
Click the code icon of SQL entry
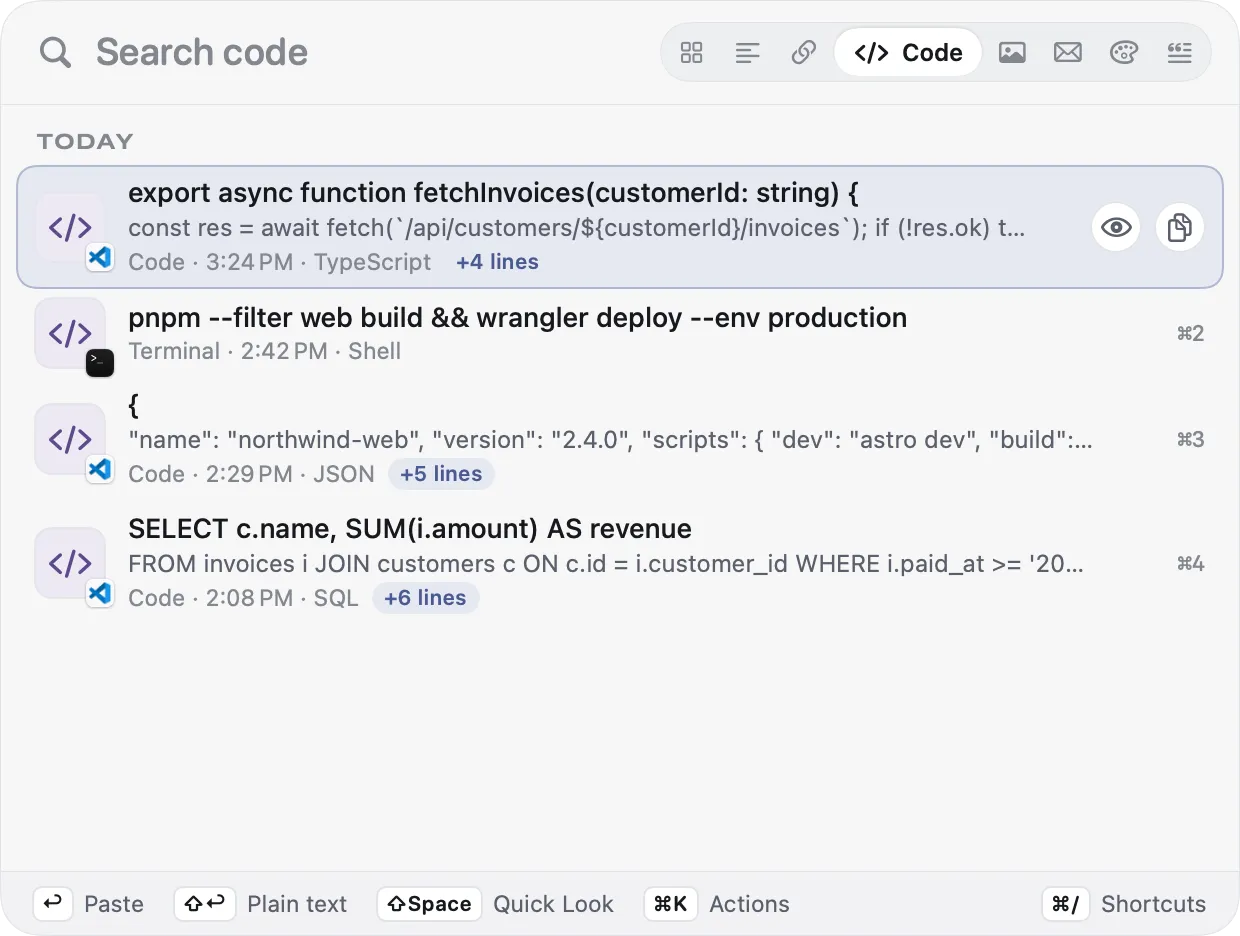click(x=70, y=563)
